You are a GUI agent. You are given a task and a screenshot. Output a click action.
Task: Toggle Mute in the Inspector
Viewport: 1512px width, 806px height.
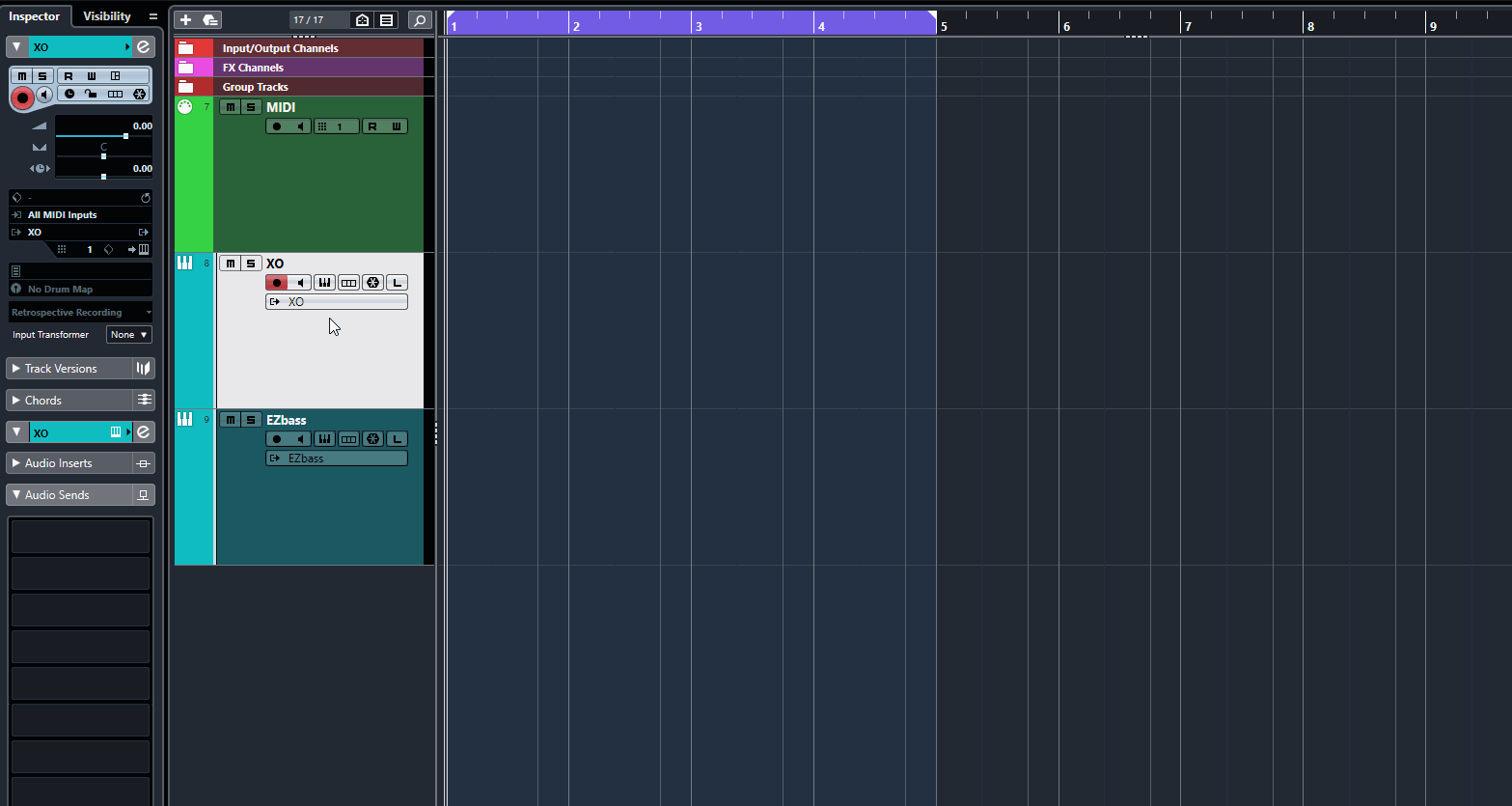click(x=22, y=76)
